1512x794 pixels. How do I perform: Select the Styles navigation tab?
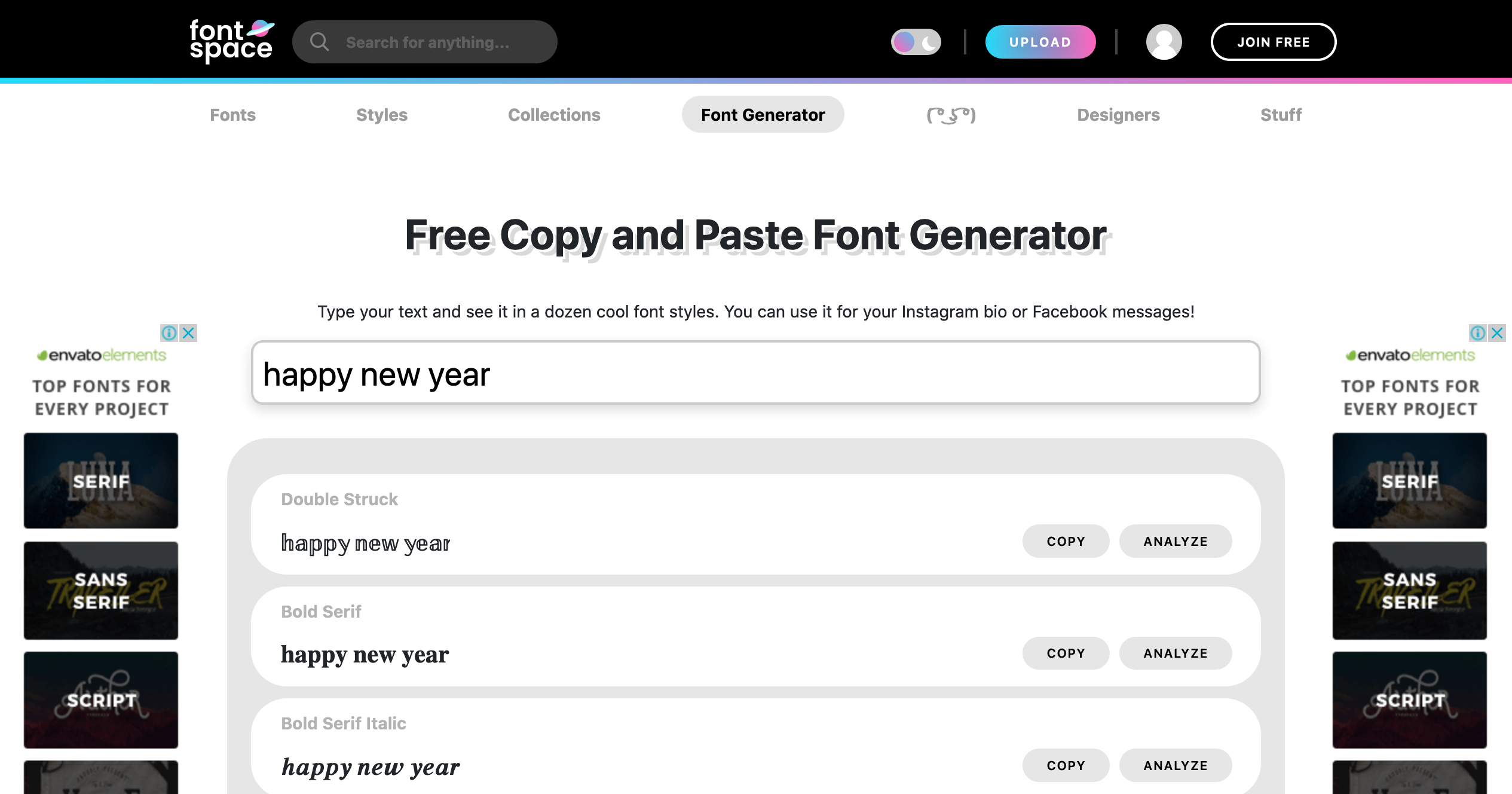click(x=382, y=114)
